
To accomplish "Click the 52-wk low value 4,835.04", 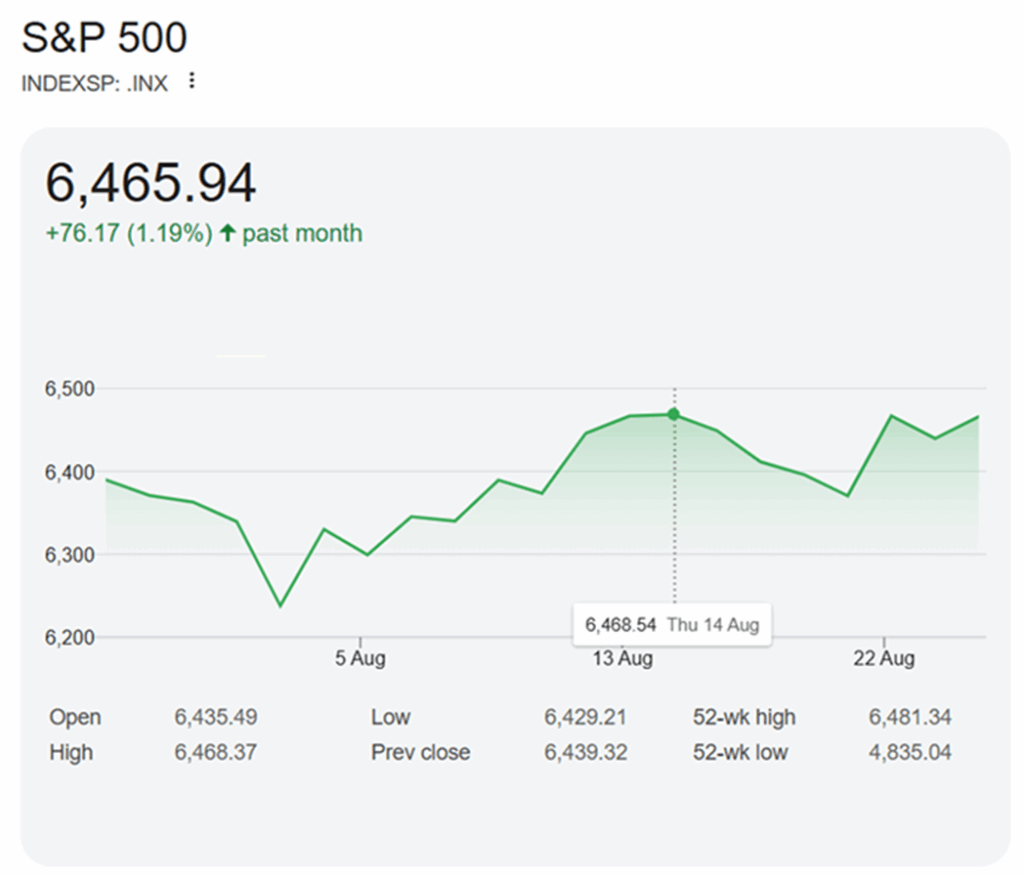I will click(910, 752).
